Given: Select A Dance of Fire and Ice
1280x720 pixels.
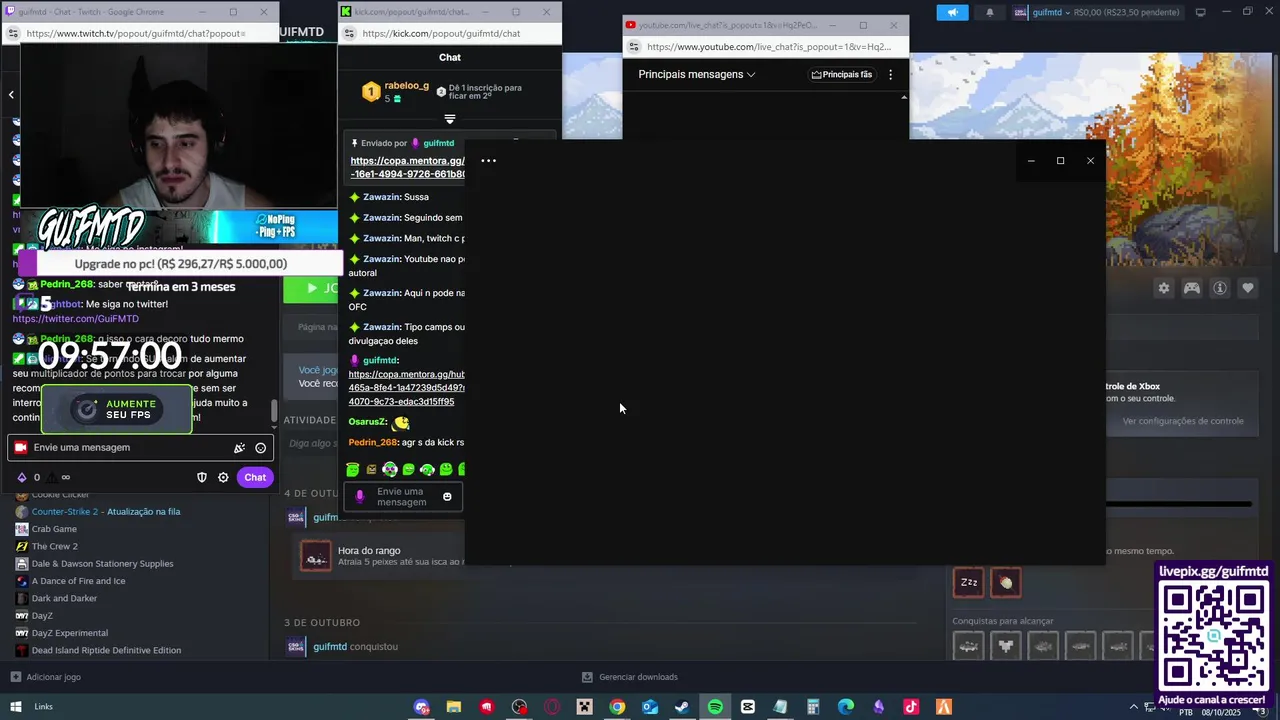Looking at the screenshot, I should point(78,581).
